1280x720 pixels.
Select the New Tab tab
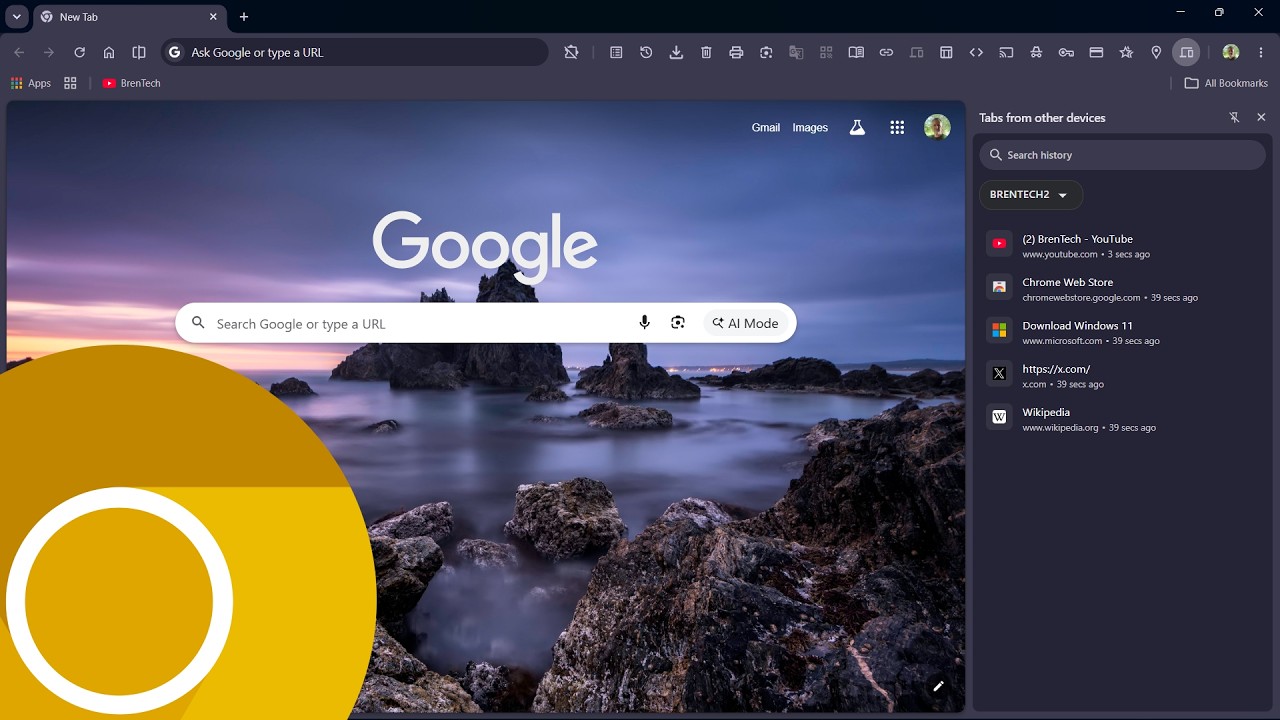(129, 17)
